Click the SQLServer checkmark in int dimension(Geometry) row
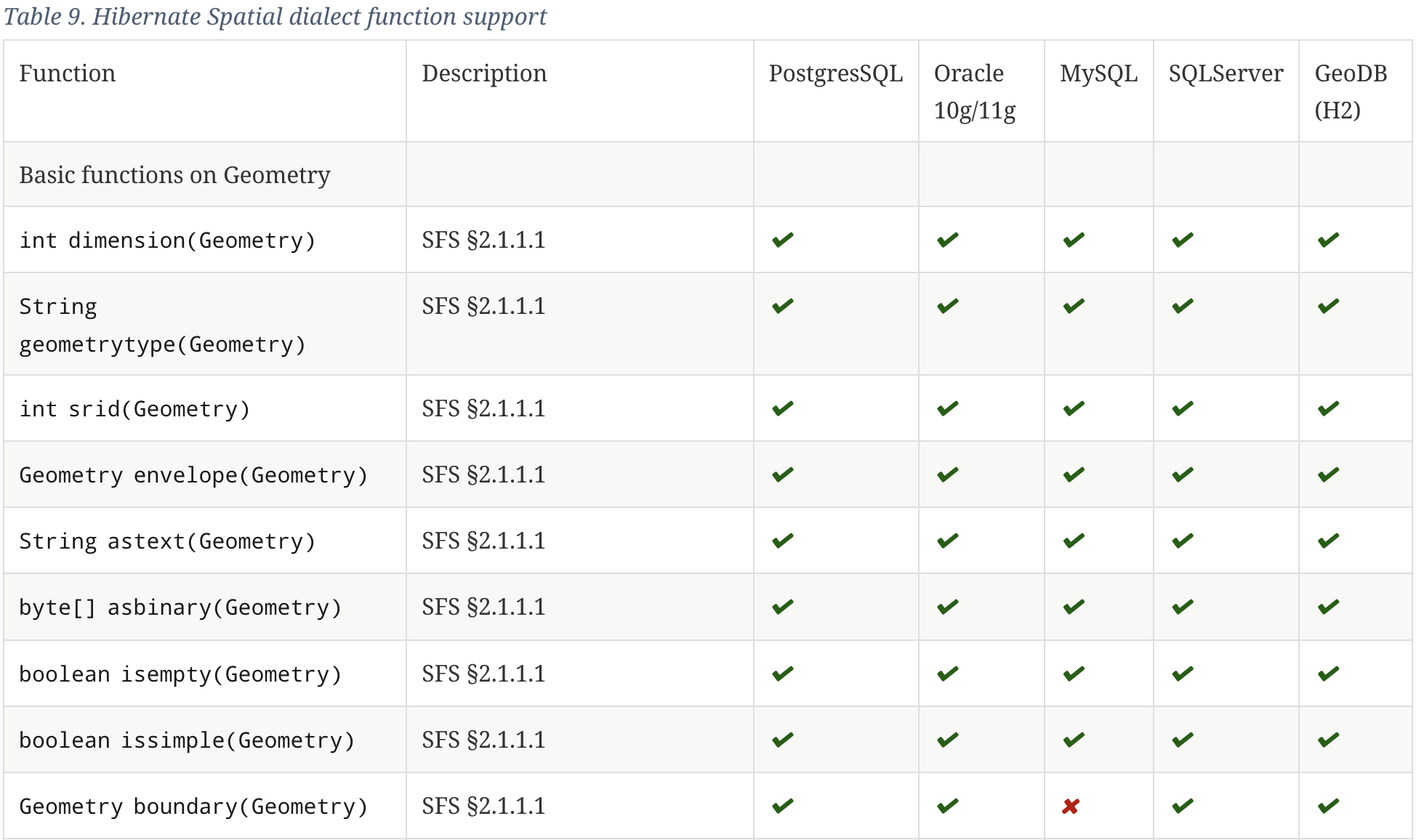Viewport: 1416px width, 840px height. coord(1183,240)
